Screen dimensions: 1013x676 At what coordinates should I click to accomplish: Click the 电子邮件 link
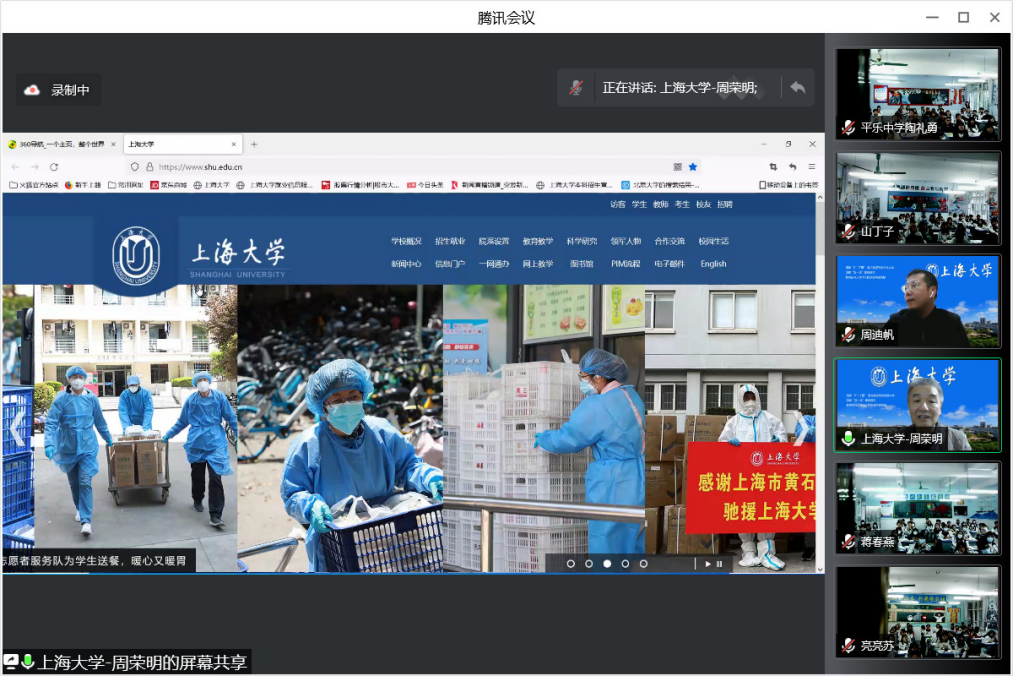click(x=670, y=264)
